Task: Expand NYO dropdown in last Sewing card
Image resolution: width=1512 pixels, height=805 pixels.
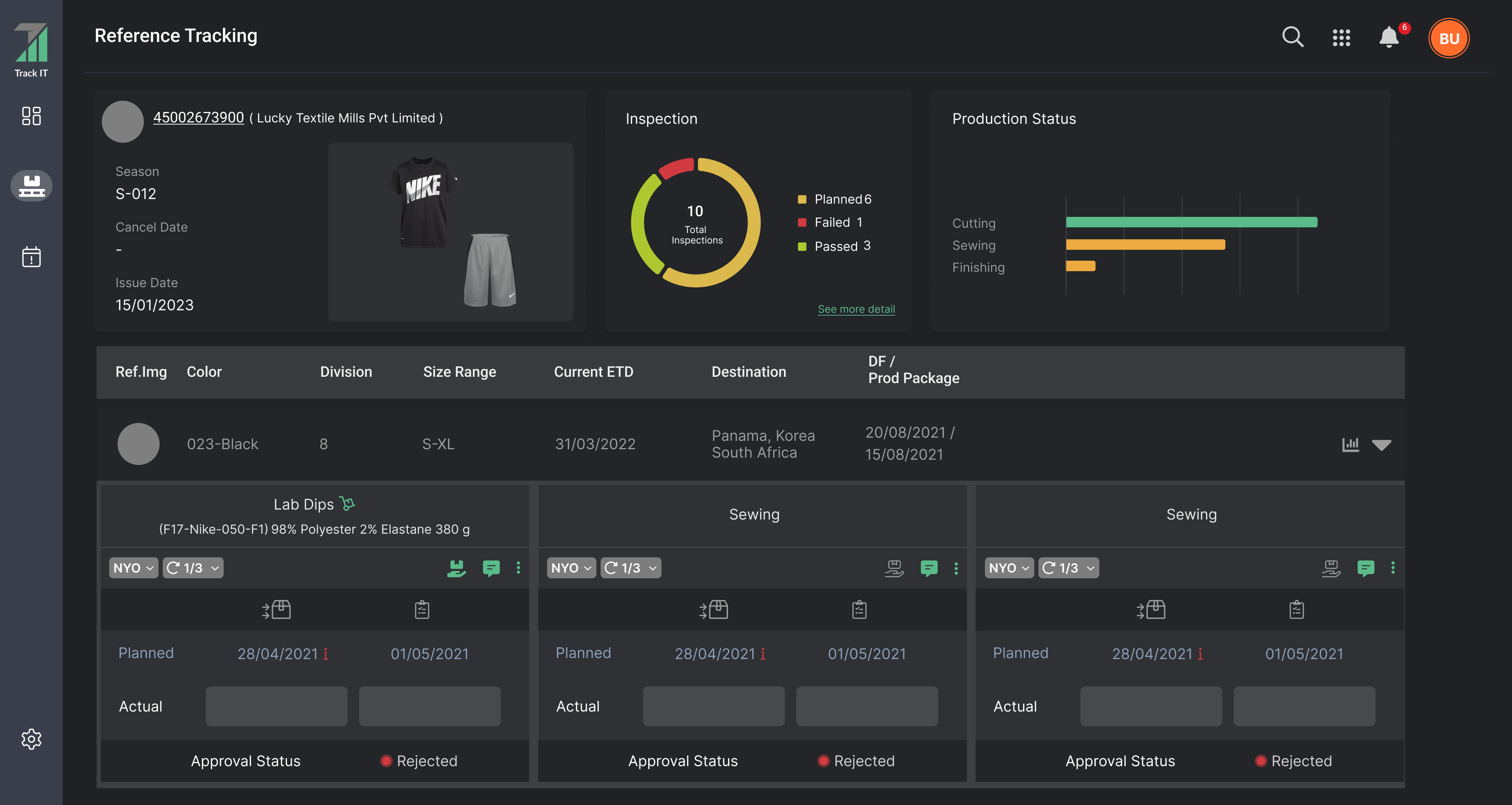Action: [x=1008, y=568]
